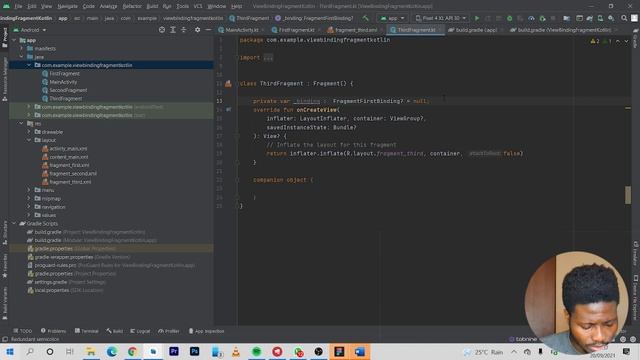This screenshot has height=360, width=640.
Task: Open App Inspection tool window
Action: tap(207, 331)
